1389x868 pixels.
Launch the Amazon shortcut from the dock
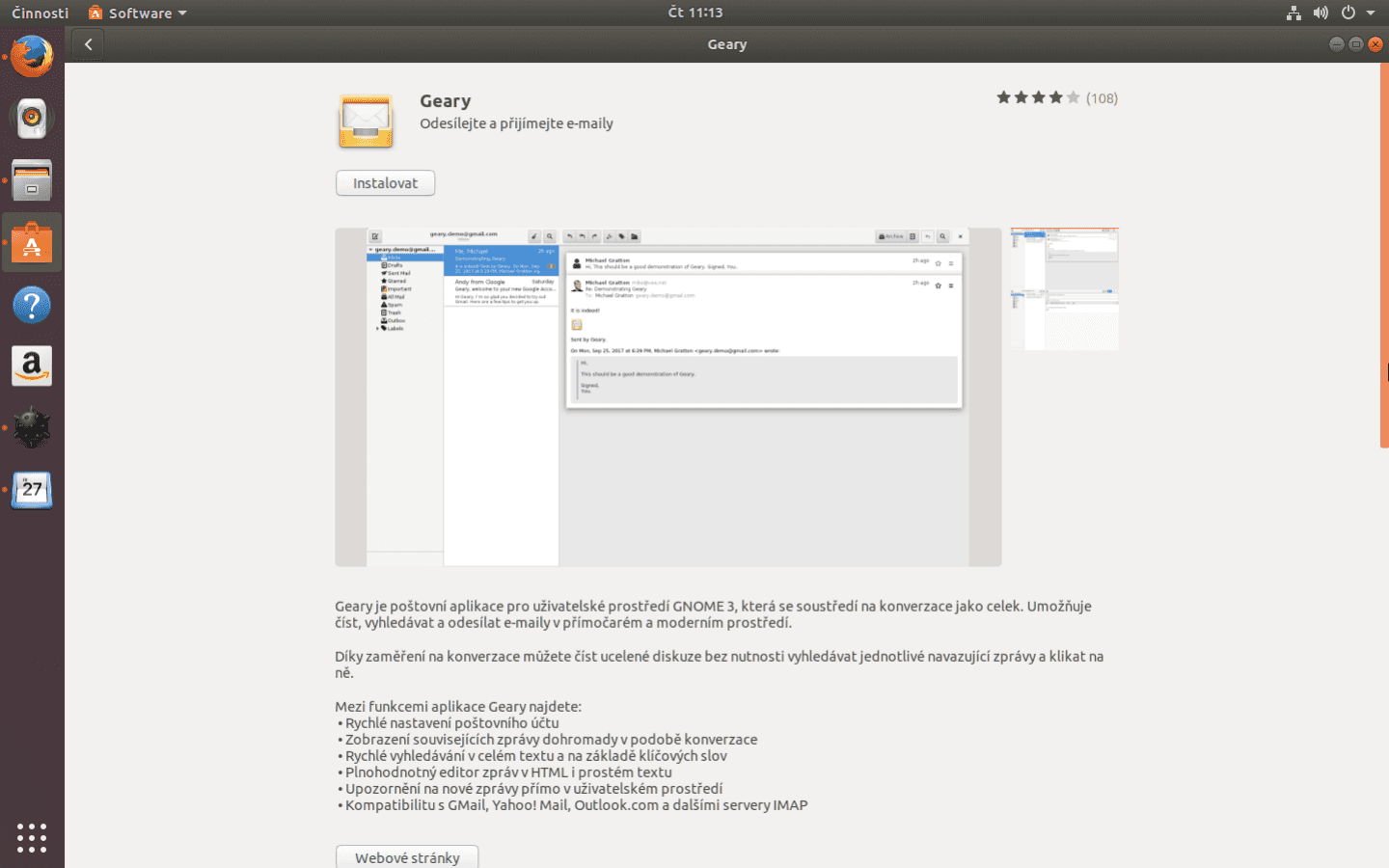(32, 366)
